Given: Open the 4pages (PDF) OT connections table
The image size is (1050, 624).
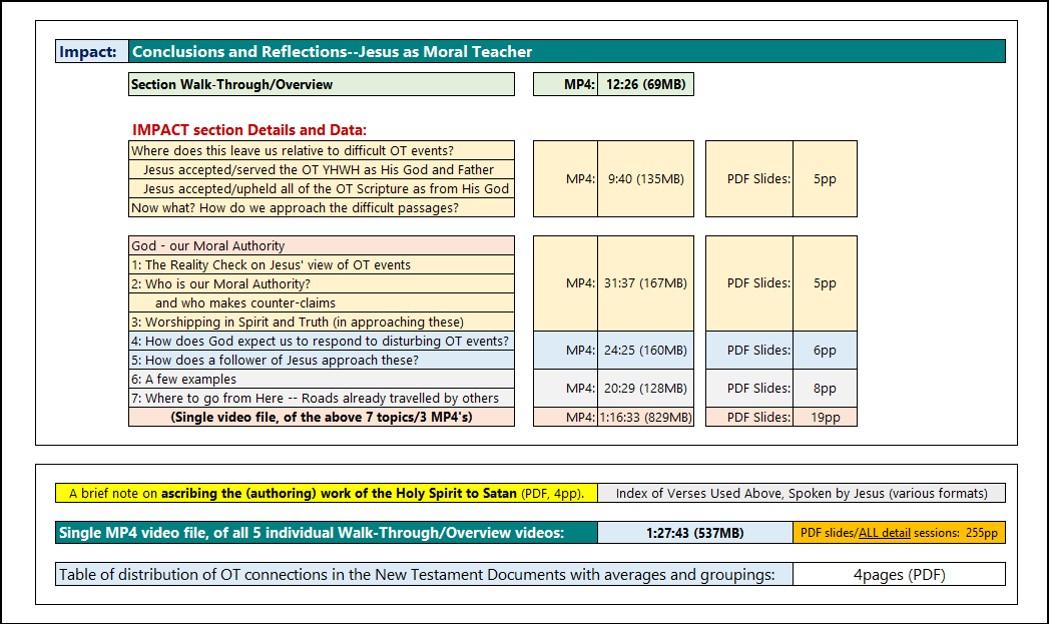Looking at the screenshot, I should (x=898, y=575).
